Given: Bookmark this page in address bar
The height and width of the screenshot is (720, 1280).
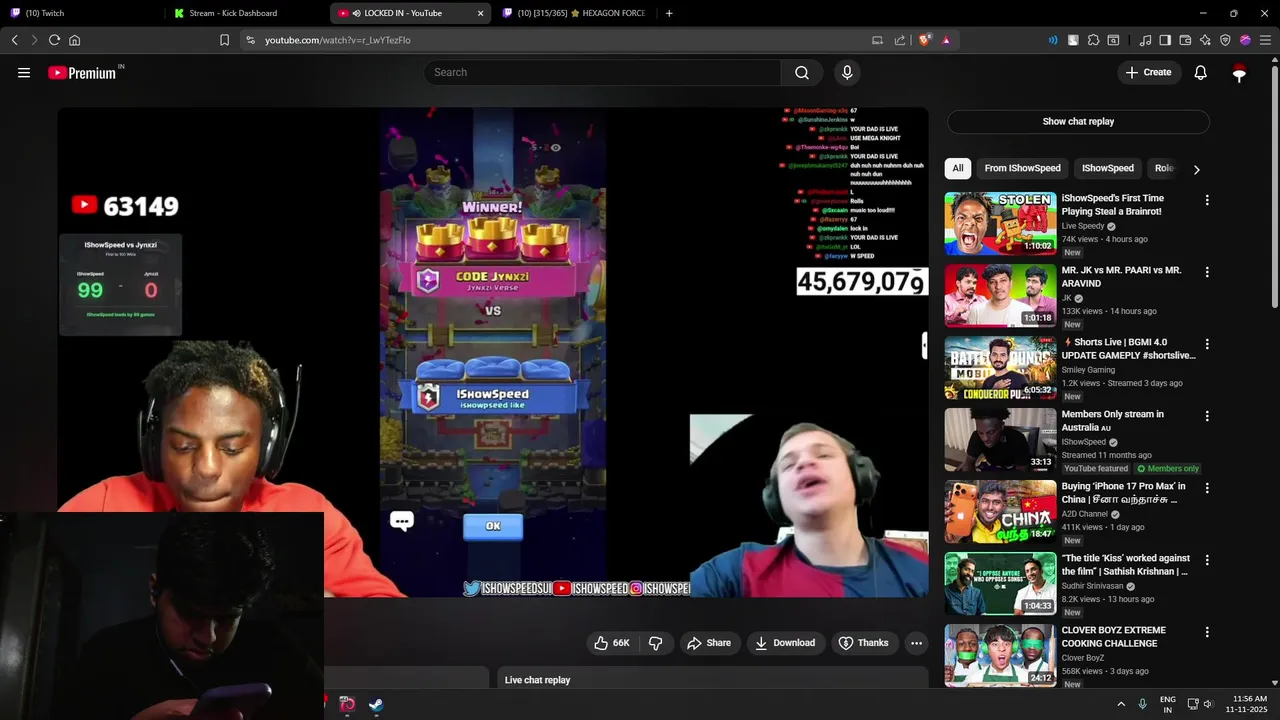Looking at the screenshot, I should [x=224, y=40].
